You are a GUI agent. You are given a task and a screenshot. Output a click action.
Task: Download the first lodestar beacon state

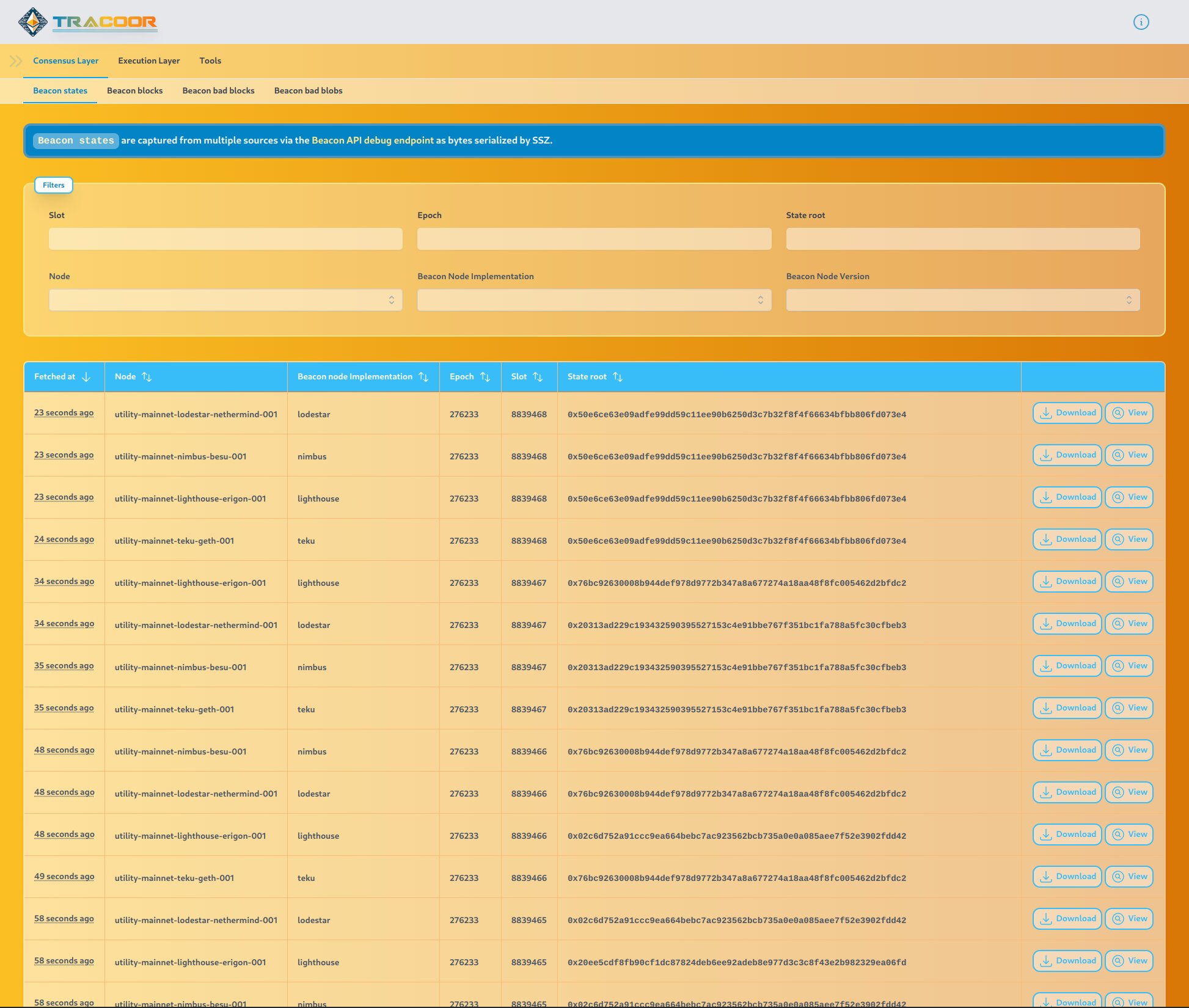click(1067, 412)
